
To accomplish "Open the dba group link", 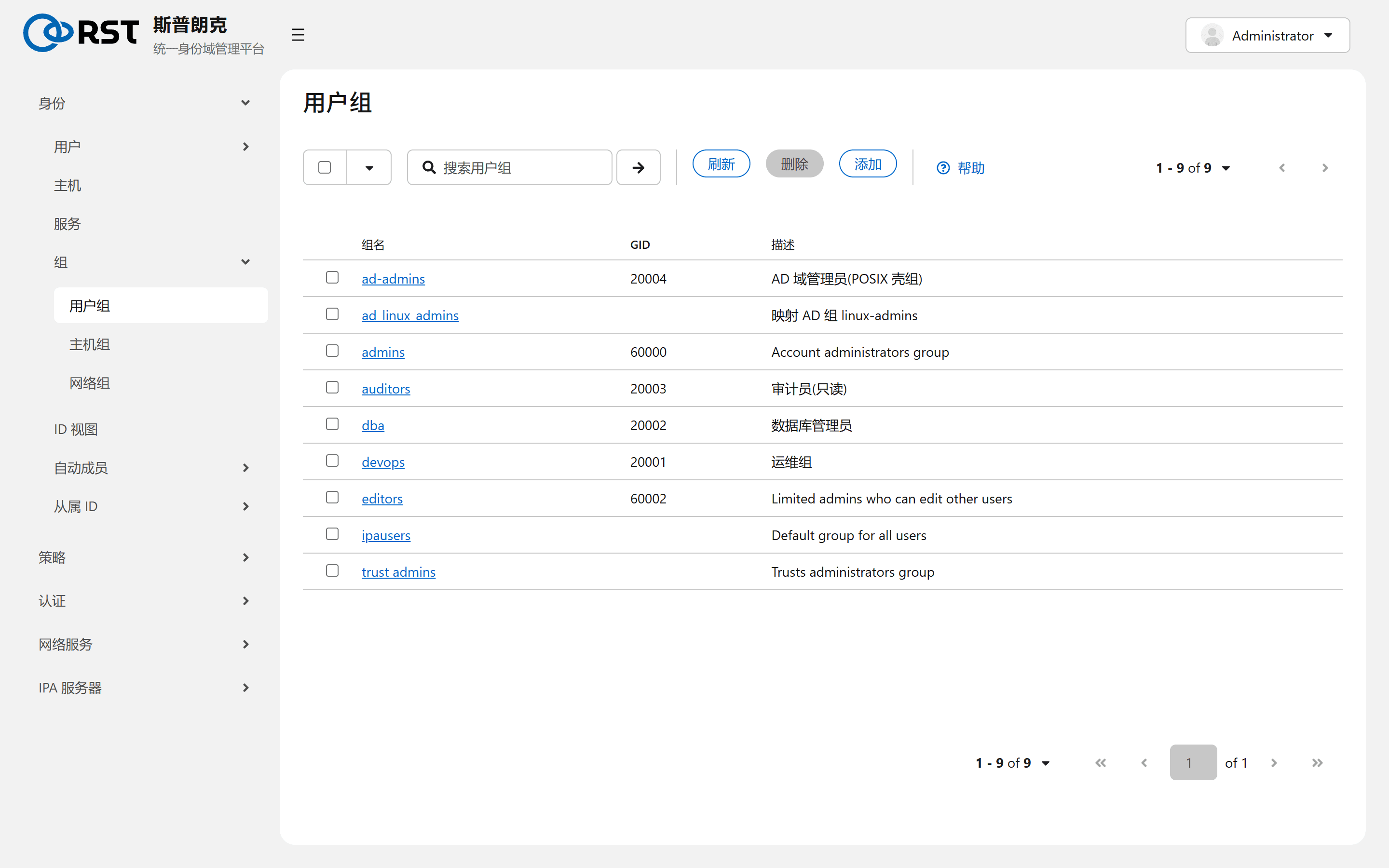I will [x=372, y=425].
